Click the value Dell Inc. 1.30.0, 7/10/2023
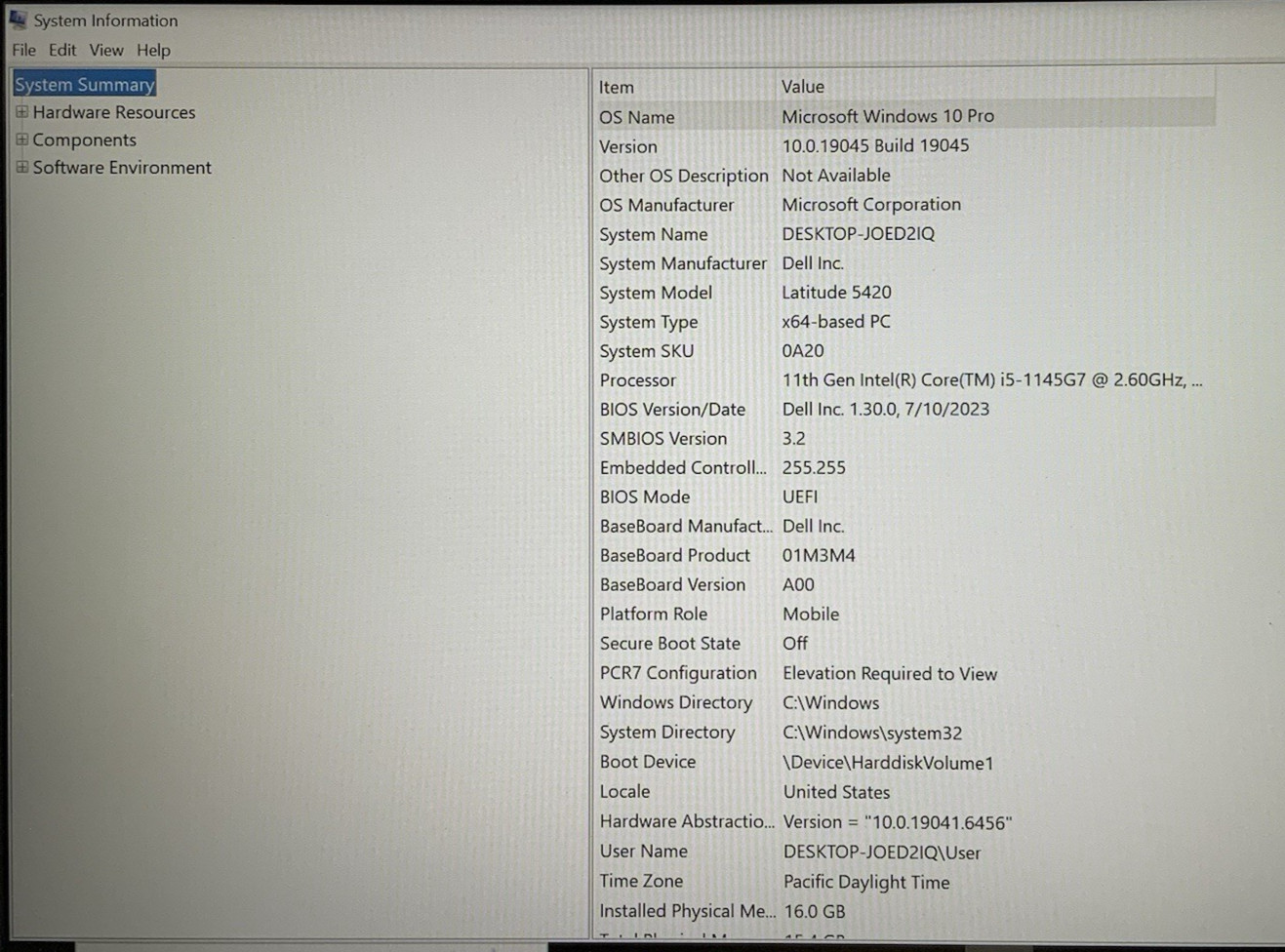The width and height of the screenshot is (1285, 952). 886,409
